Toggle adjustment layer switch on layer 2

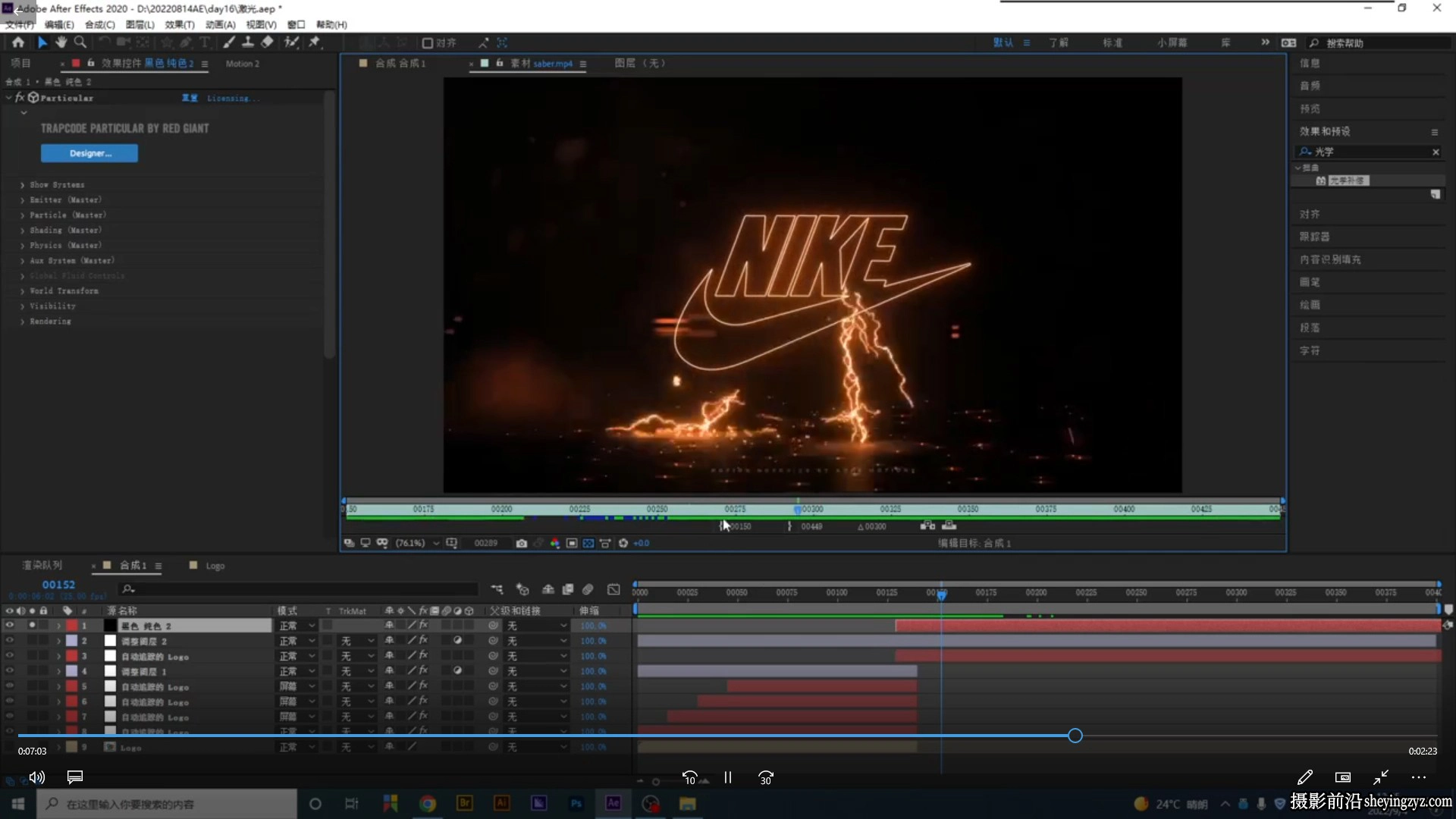tap(457, 641)
